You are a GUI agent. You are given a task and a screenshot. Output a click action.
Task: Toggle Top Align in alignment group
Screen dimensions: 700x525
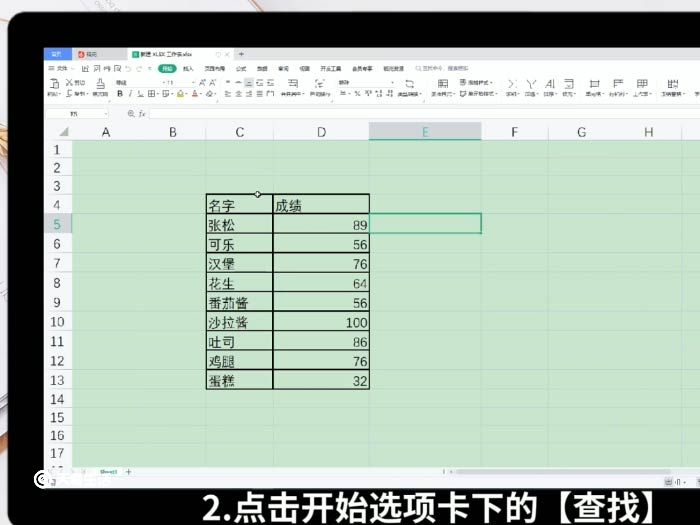pos(228,83)
